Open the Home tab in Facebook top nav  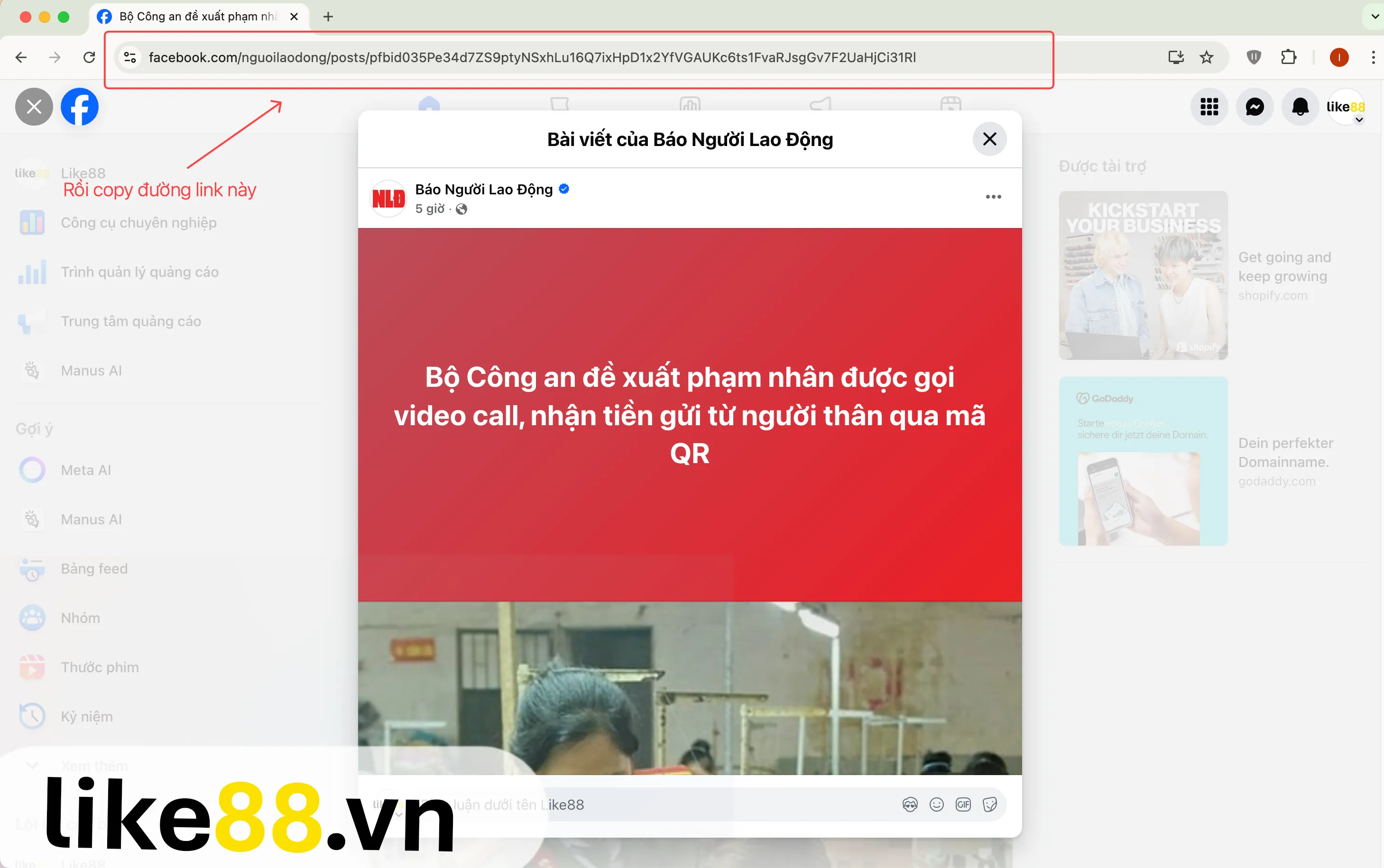pos(429,103)
